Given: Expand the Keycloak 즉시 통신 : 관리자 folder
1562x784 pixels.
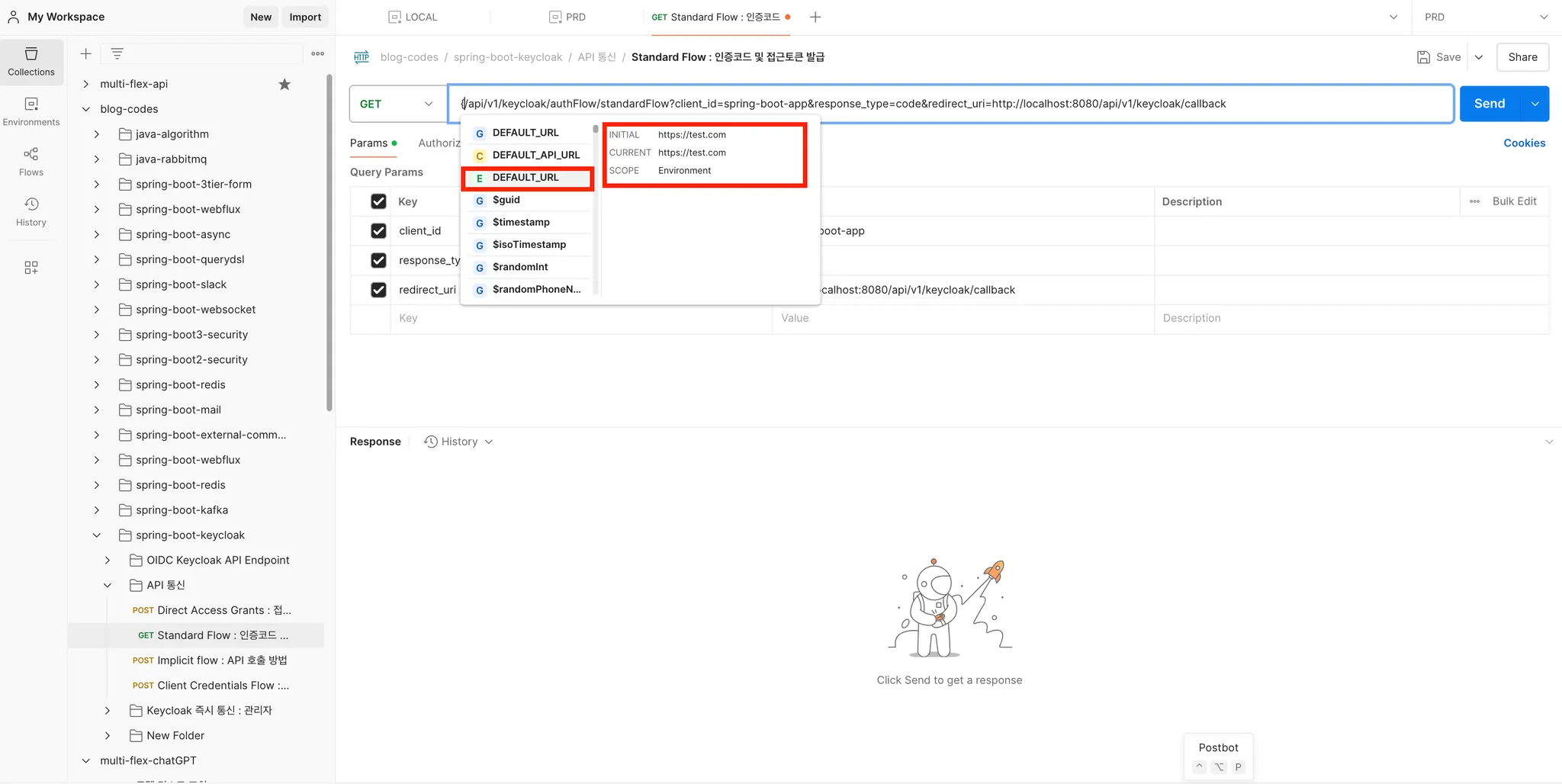Looking at the screenshot, I should point(108,711).
